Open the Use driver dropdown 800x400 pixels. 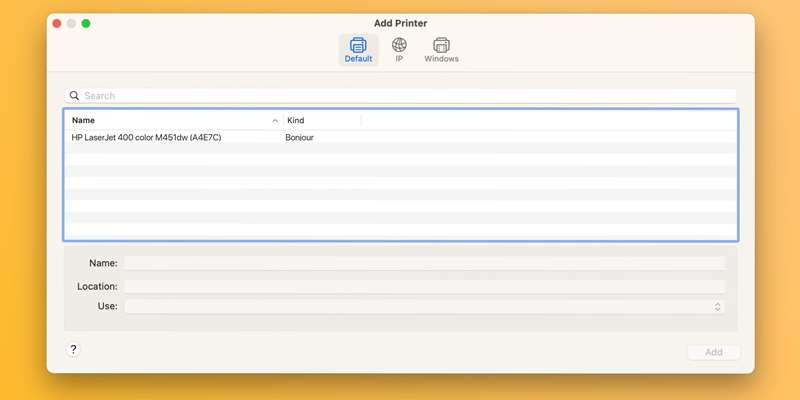pyautogui.click(x=424, y=306)
